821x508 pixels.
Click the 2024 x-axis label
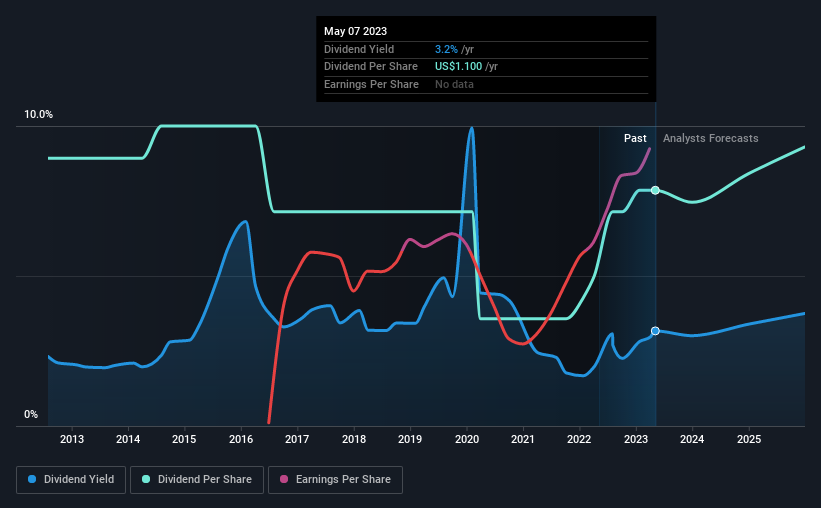(x=692, y=439)
